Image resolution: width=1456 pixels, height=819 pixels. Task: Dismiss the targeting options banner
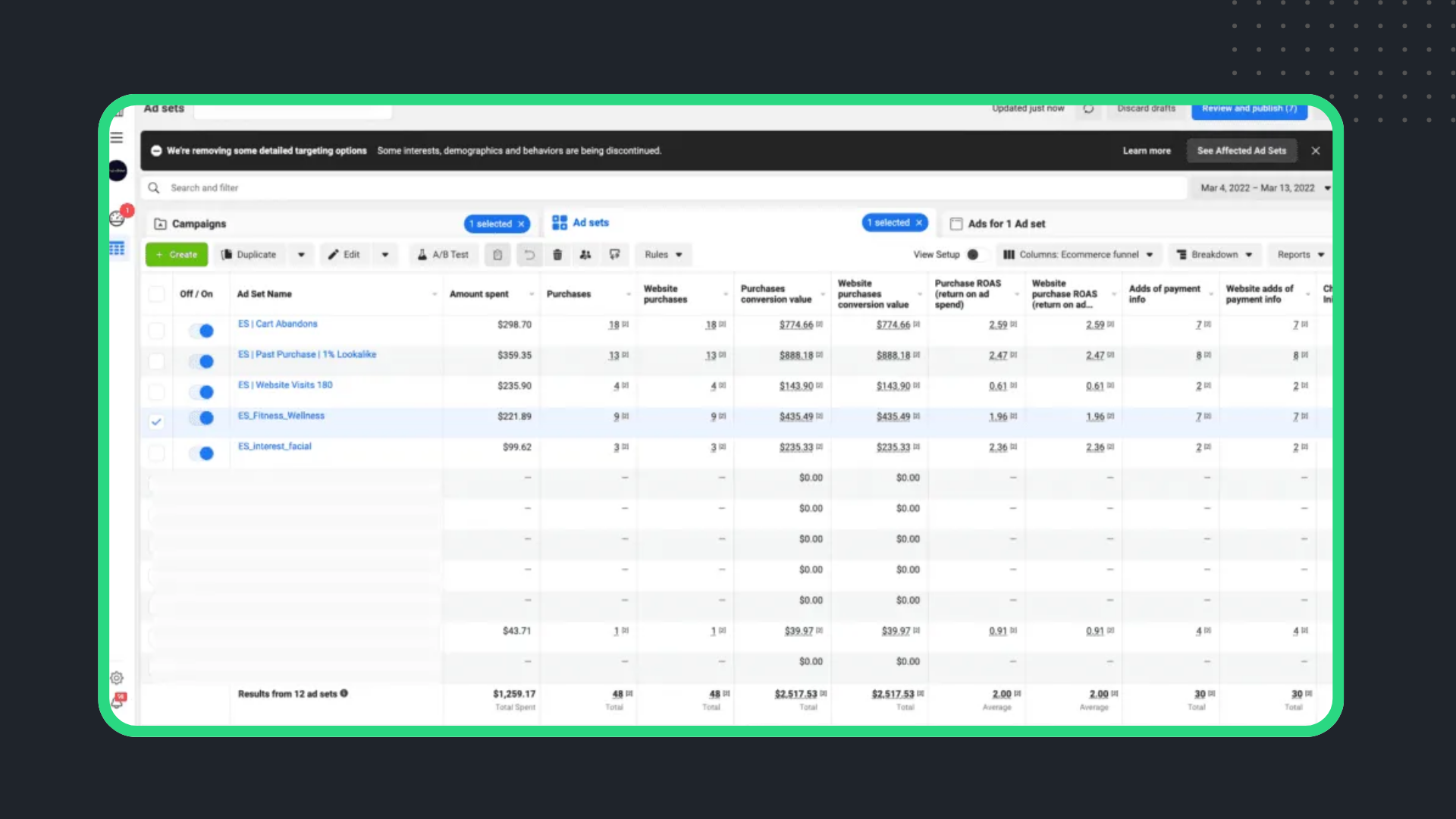click(x=1316, y=151)
